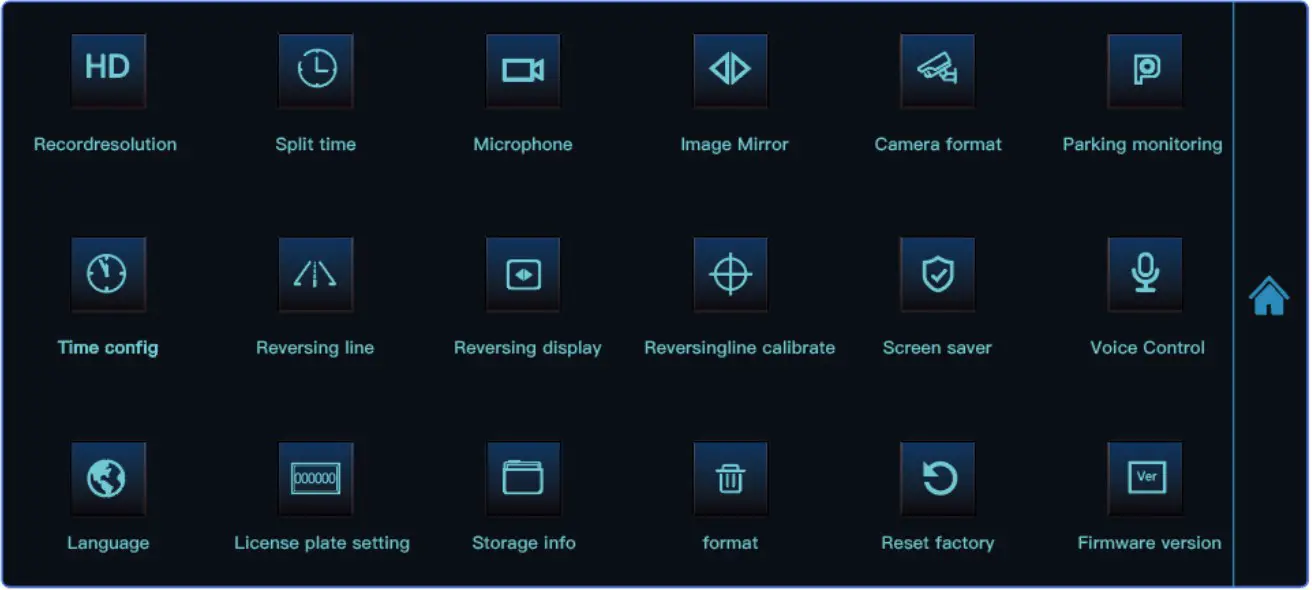Open the Language settings
The width and height of the screenshot is (1312, 590).
[x=108, y=478]
